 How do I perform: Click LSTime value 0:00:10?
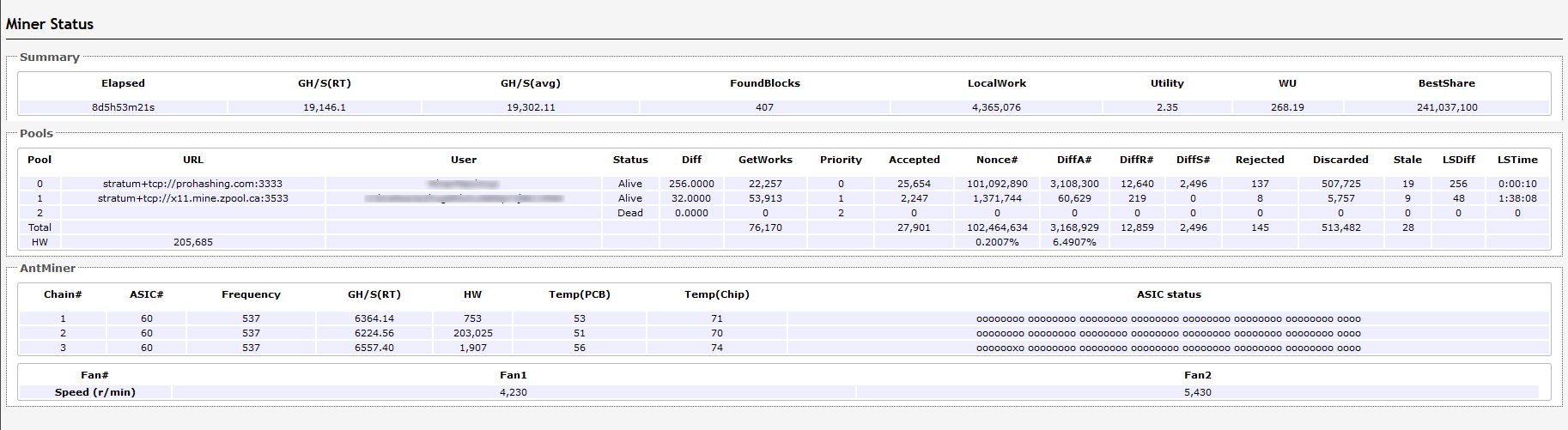point(1517,184)
